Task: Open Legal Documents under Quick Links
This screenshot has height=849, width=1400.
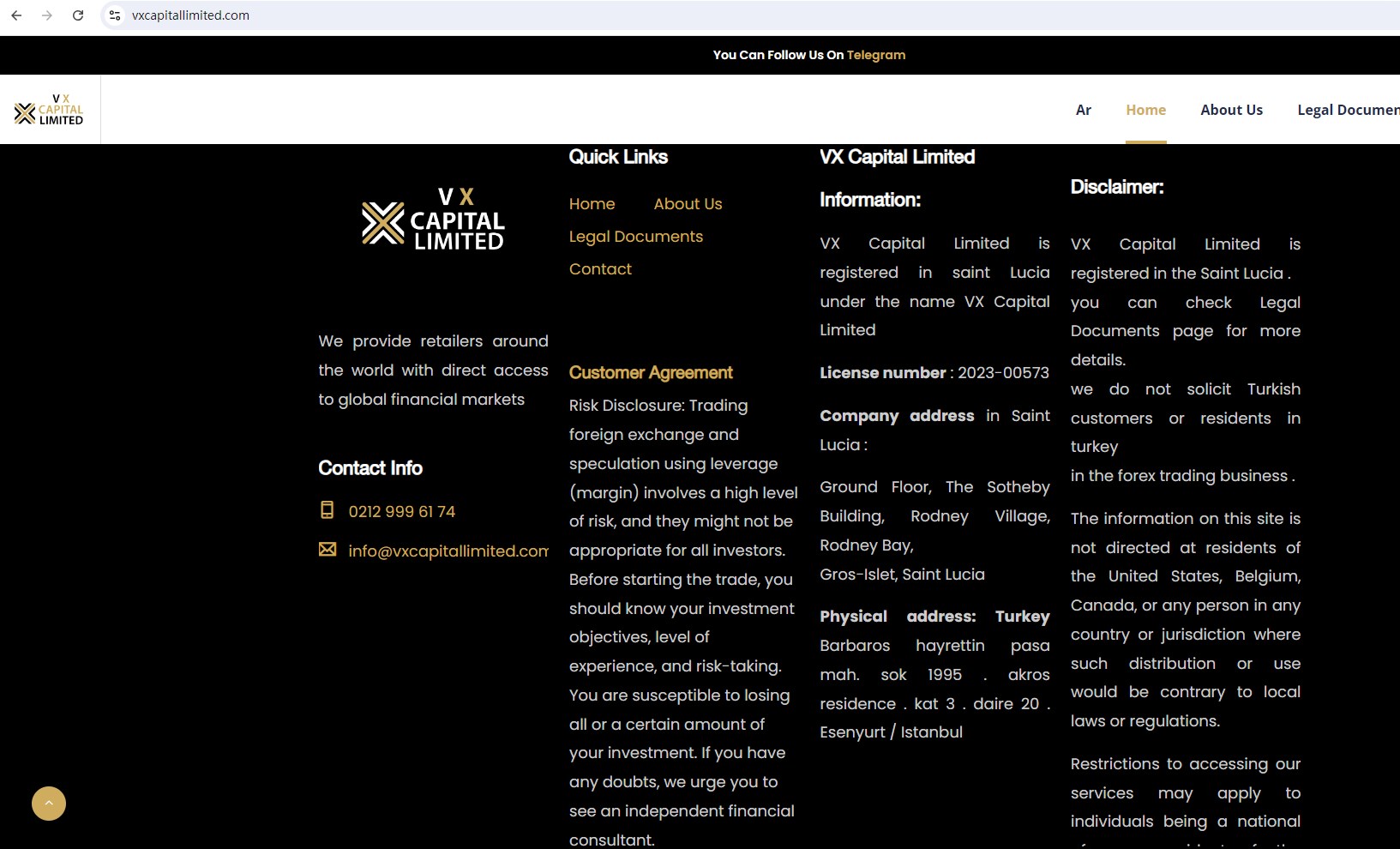Action: pos(636,237)
